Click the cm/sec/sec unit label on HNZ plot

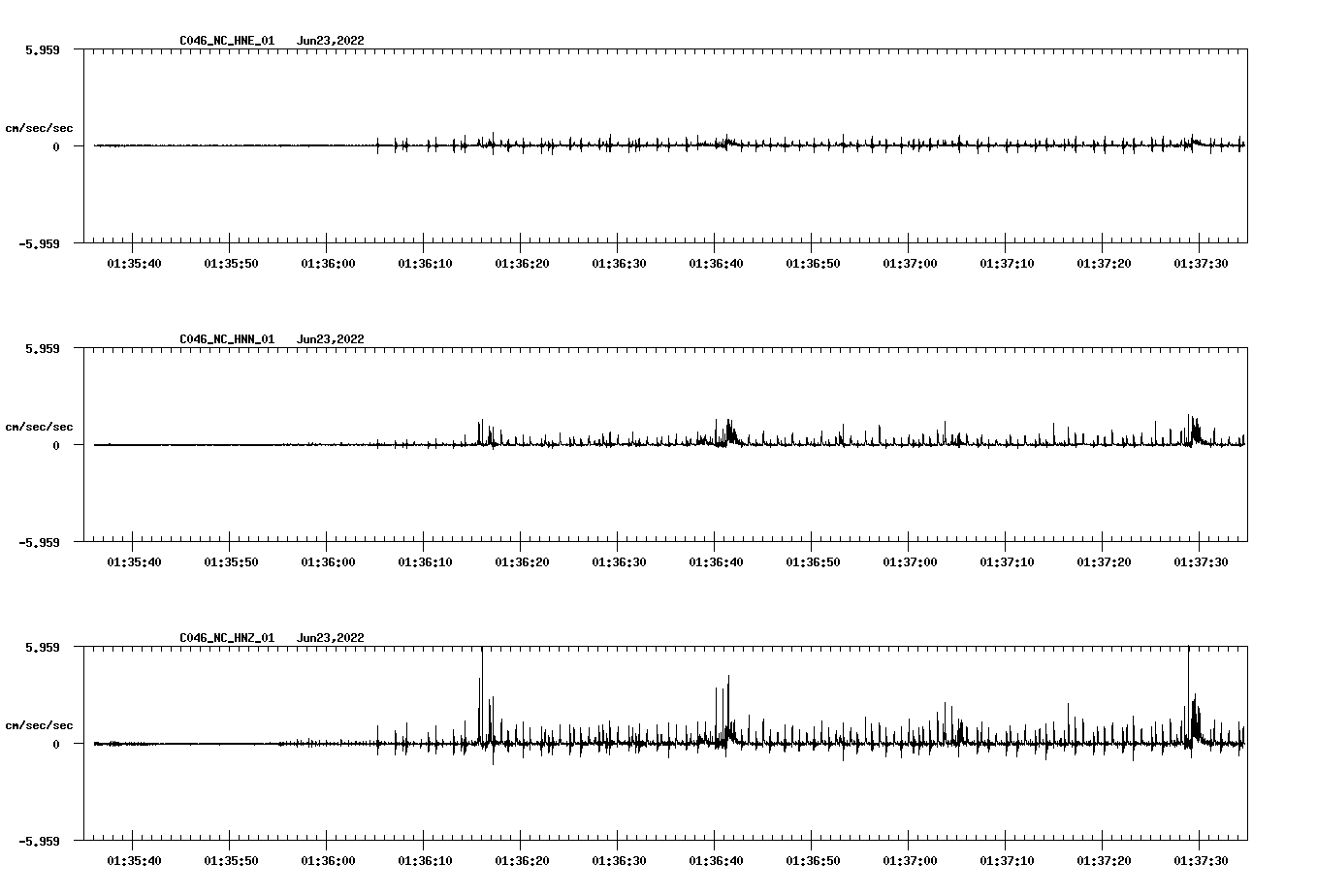(x=39, y=725)
